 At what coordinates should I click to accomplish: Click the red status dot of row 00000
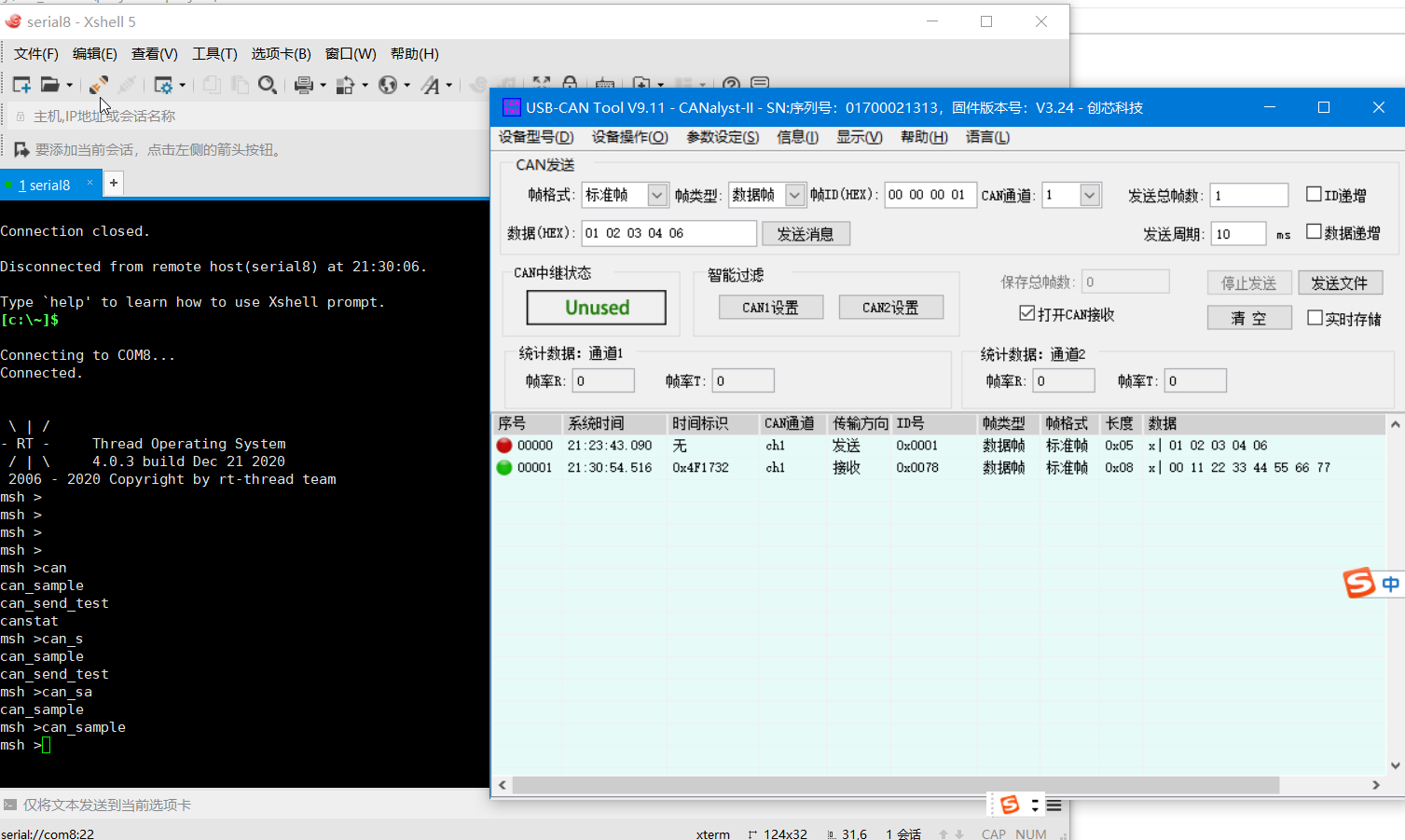[504, 446]
